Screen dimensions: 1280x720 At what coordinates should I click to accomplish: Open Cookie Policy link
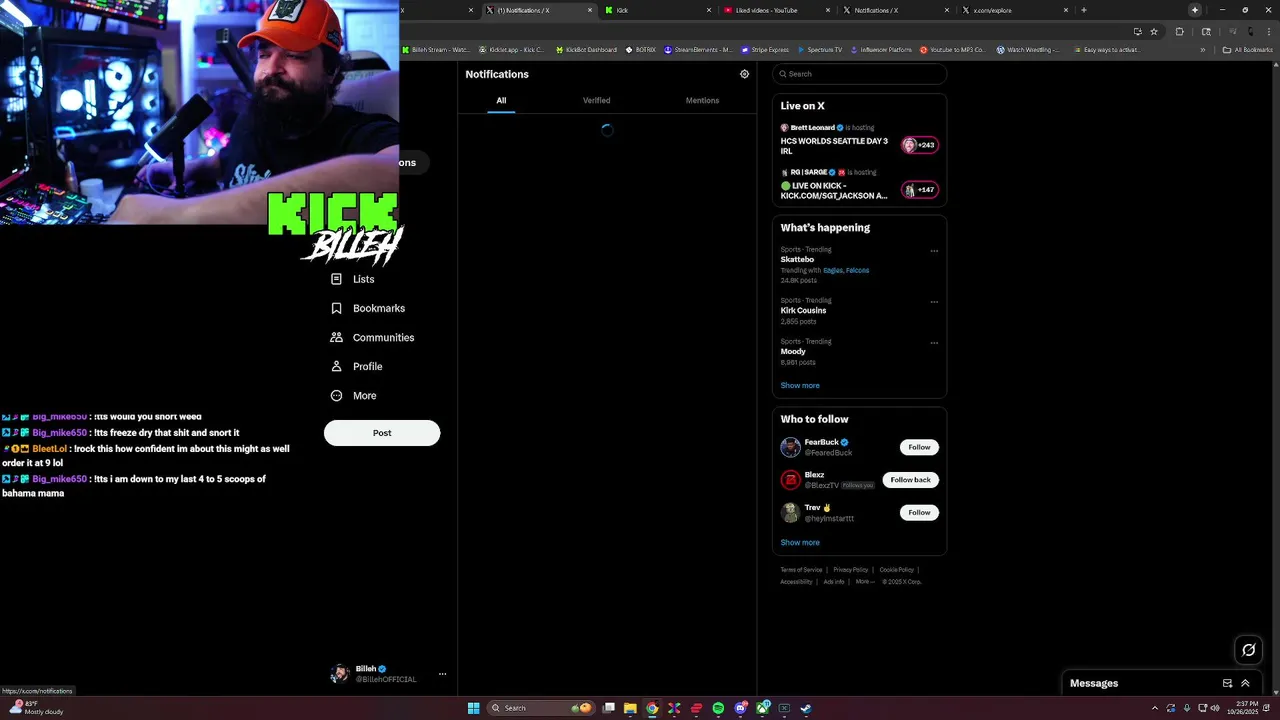pos(897,570)
